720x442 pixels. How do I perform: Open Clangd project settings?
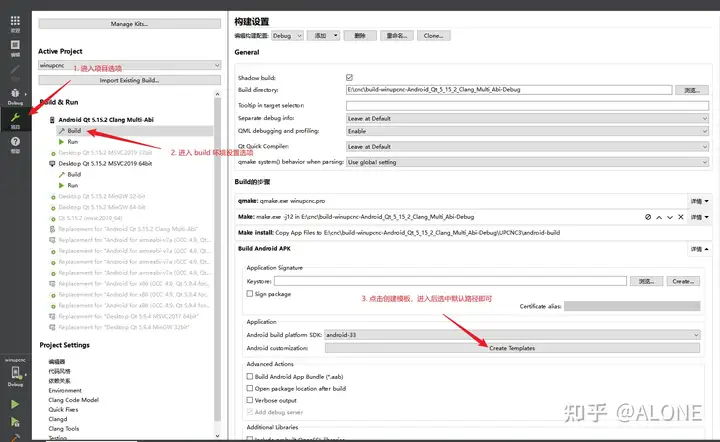click(x=58, y=420)
